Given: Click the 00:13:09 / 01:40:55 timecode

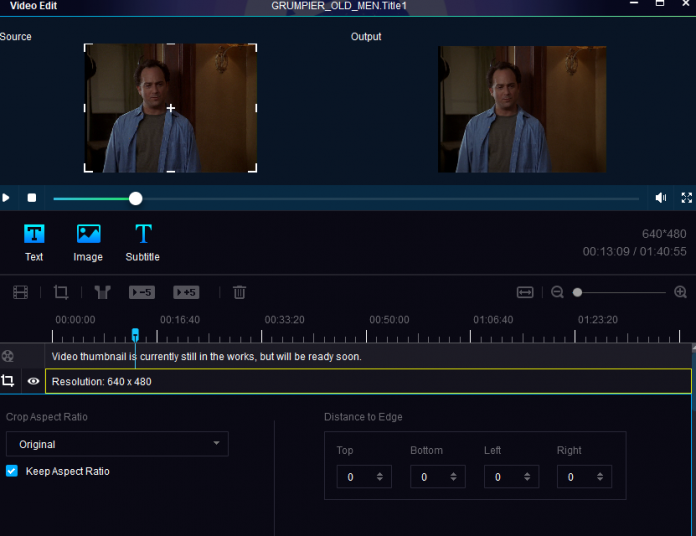Looking at the screenshot, I should [x=634, y=252].
